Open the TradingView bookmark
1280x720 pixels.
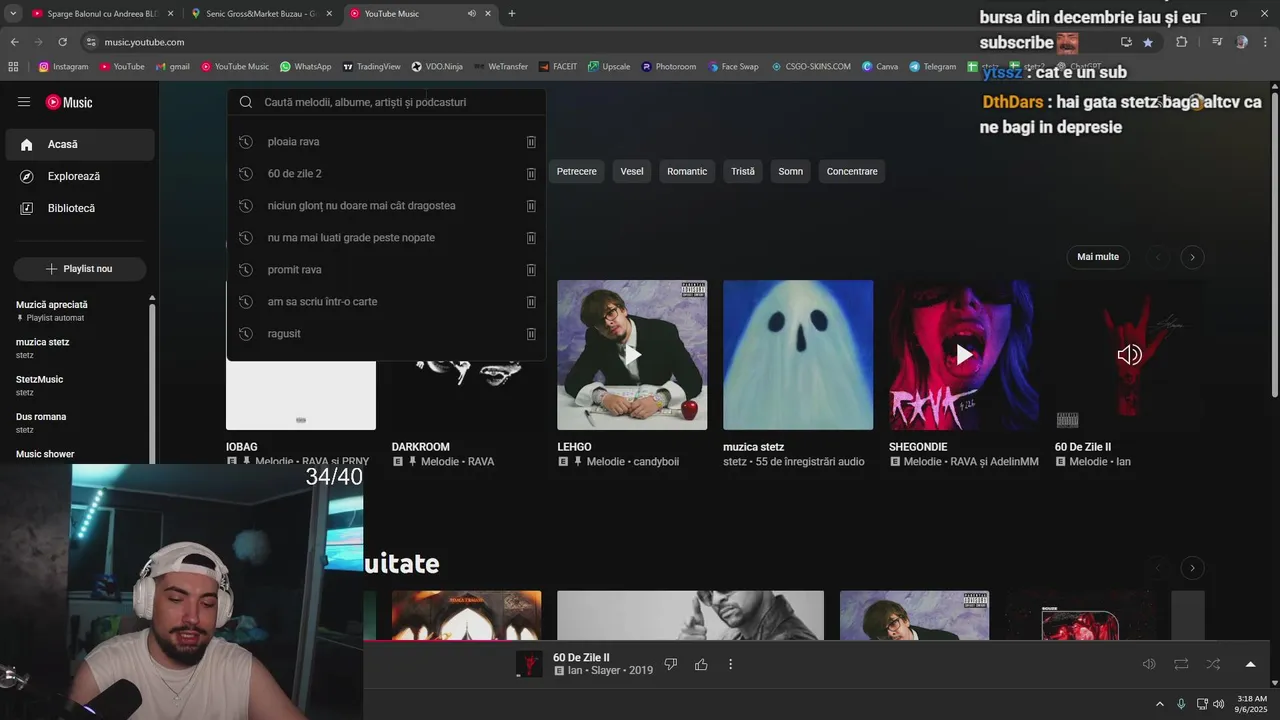click(x=371, y=67)
